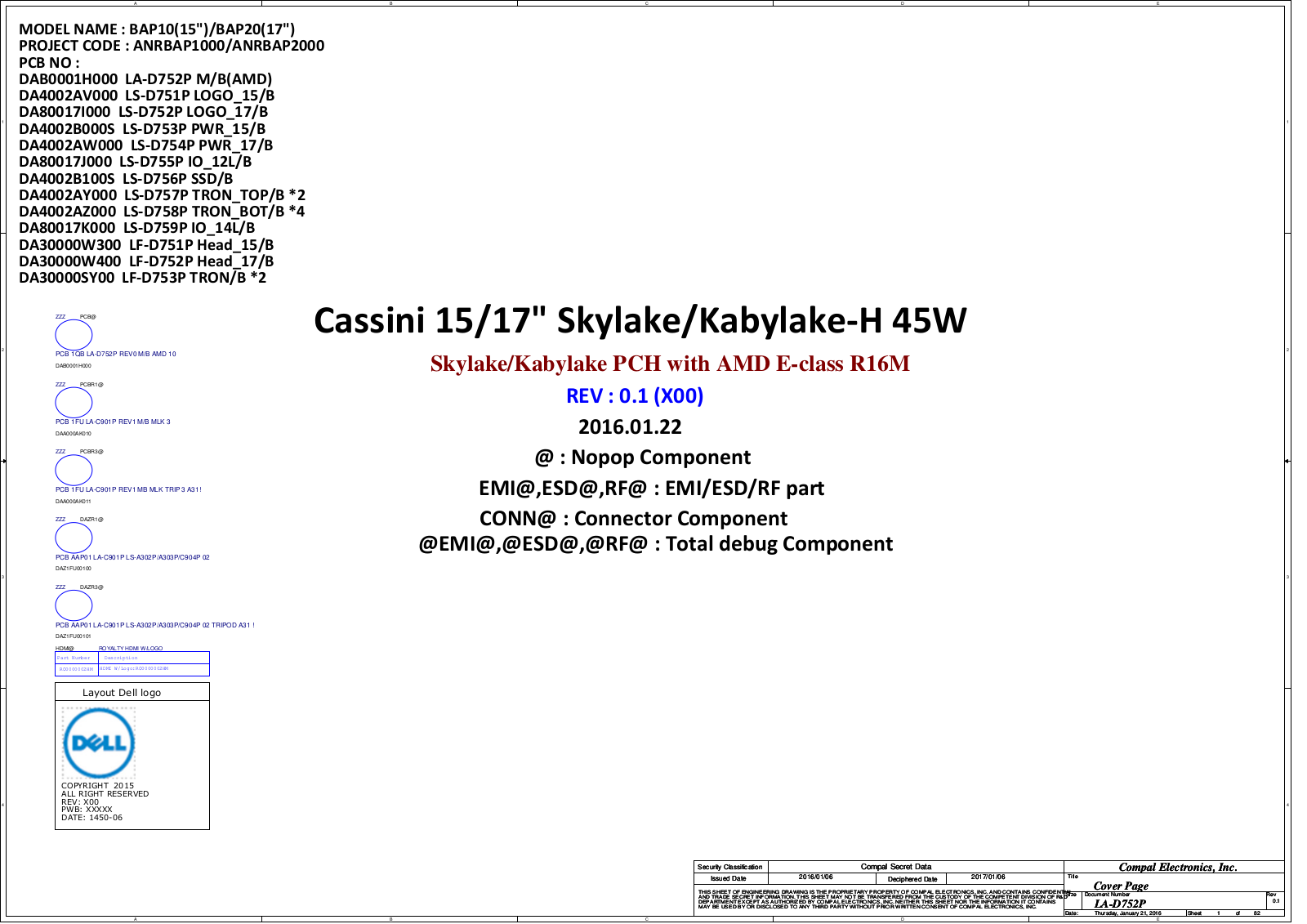Click part number 'DAZ1FU00101'
This screenshot has height=924, width=1307.
click(74, 636)
